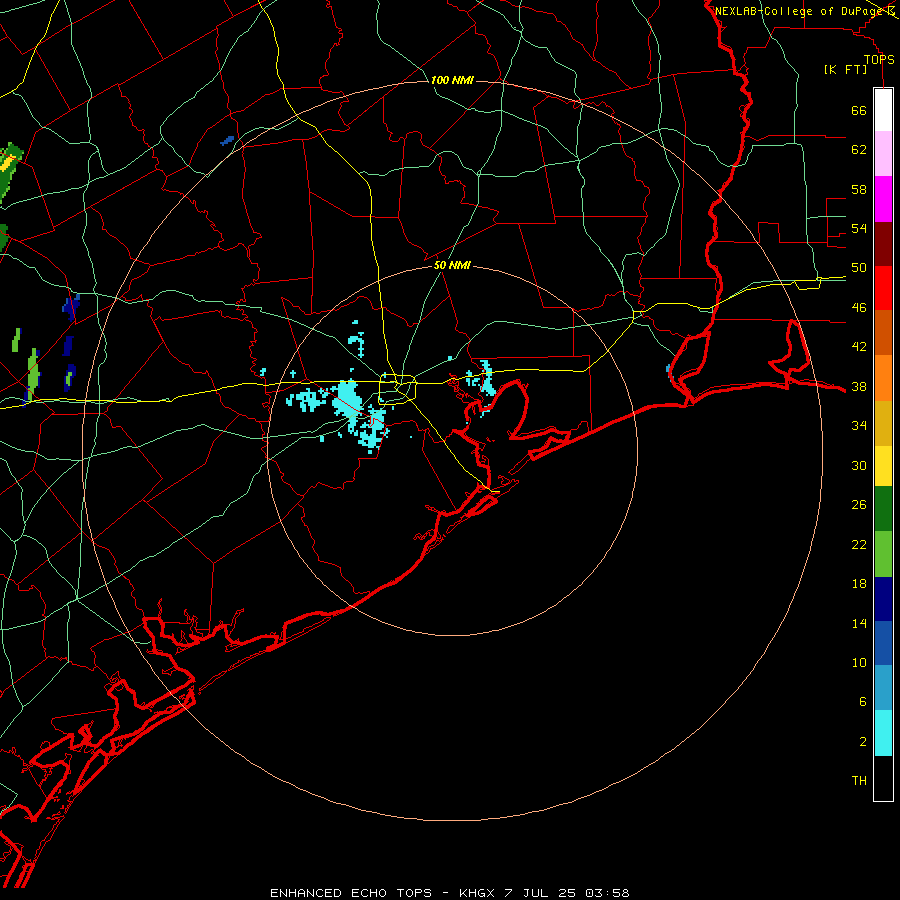Click the legend value '26'
900x900 pixels.
coord(859,505)
